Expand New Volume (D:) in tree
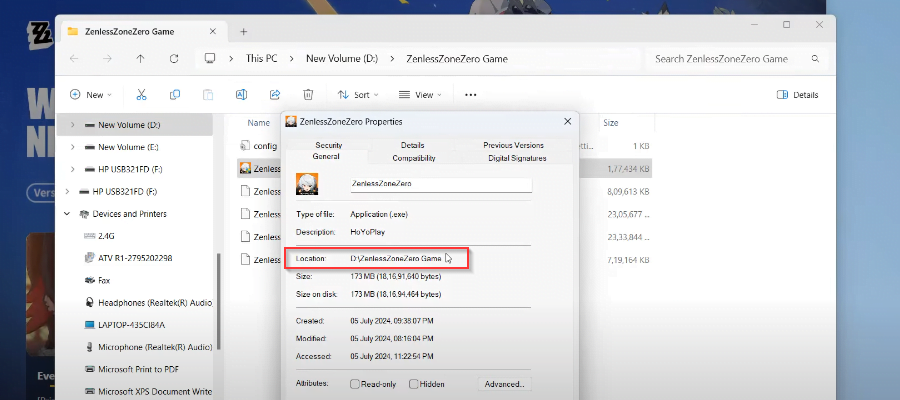 (x=72, y=125)
